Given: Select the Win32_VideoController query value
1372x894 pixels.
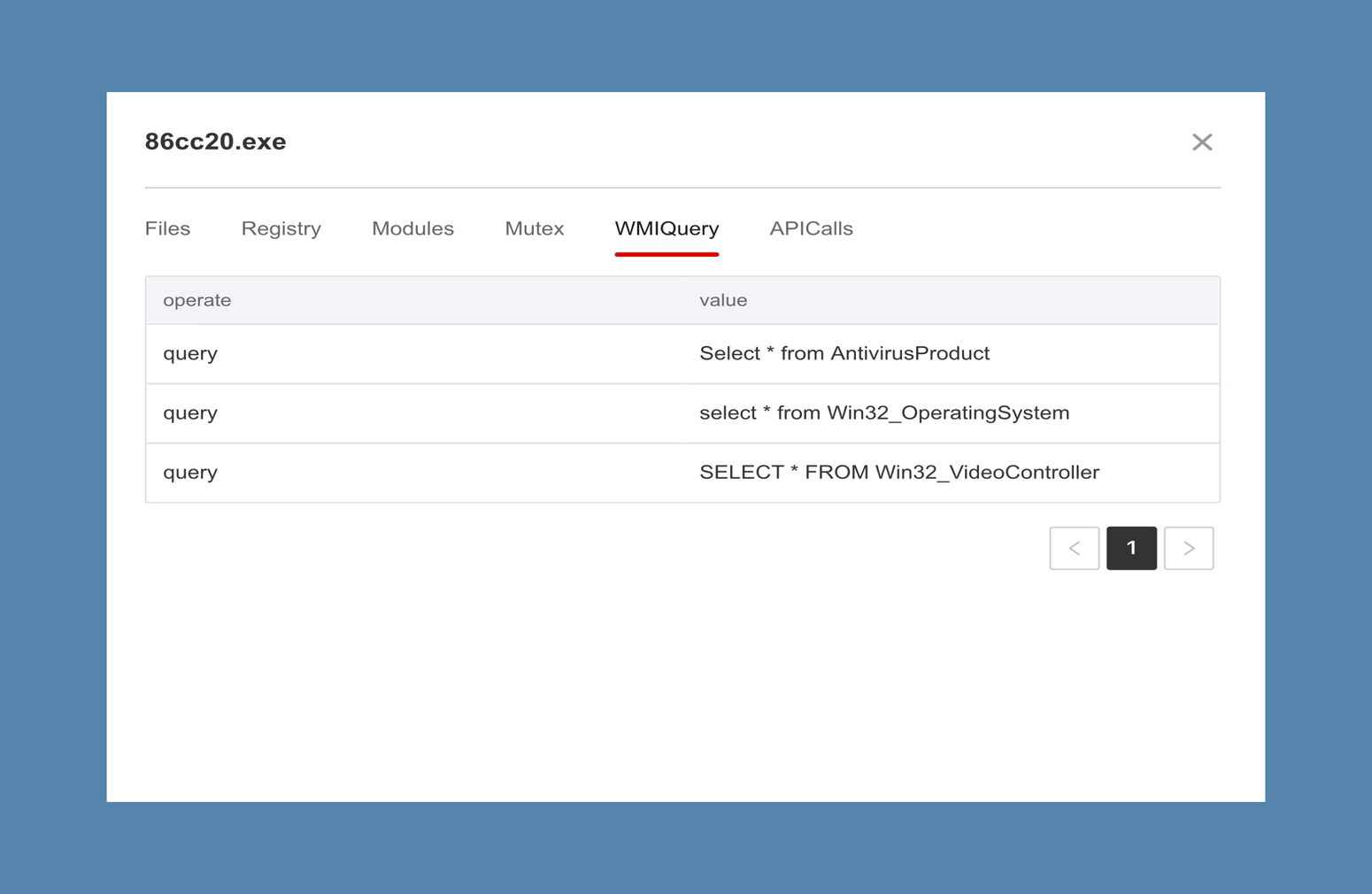Looking at the screenshot, I should pos(898,472).
